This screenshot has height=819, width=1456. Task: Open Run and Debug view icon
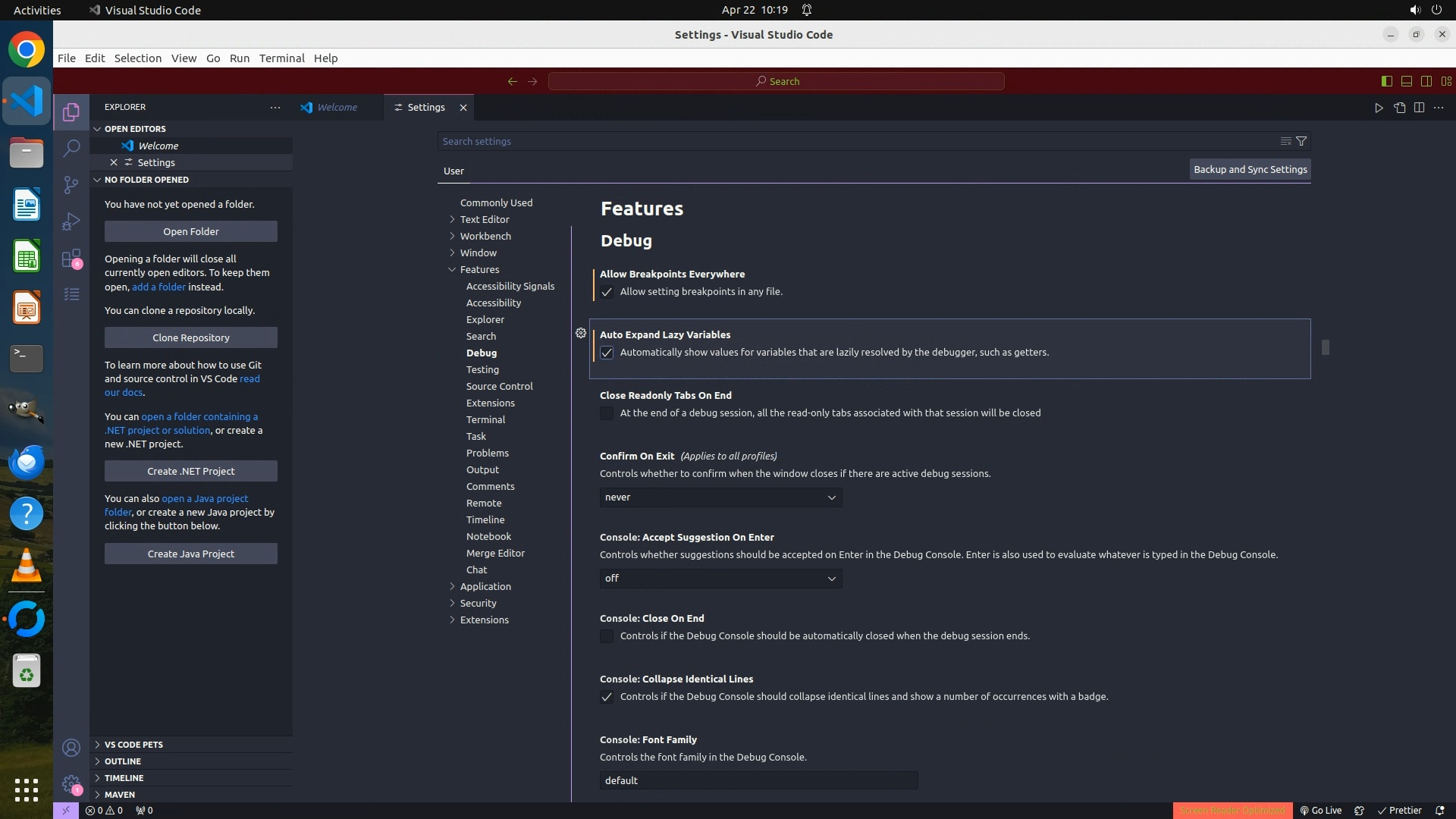(71, 221)
